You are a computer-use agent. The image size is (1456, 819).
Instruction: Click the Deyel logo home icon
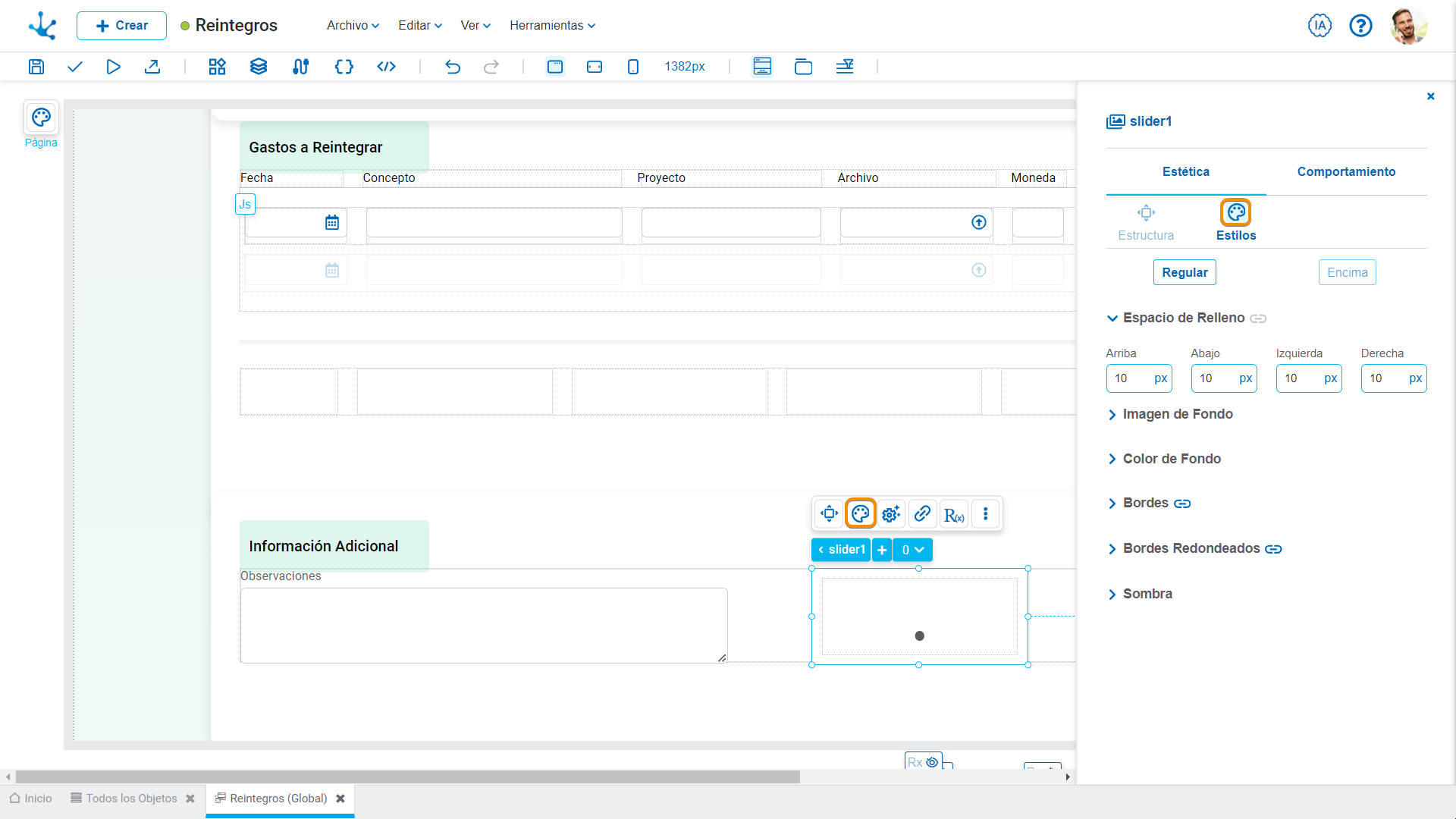(x=42, y=26)
